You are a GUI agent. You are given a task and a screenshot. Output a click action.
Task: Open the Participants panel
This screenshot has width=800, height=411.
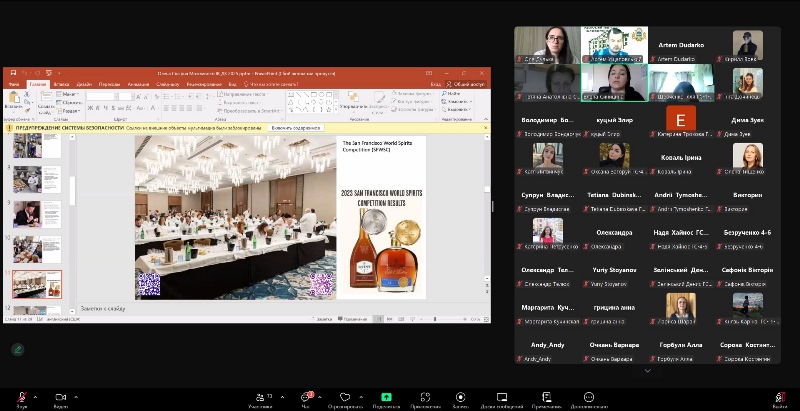pos(261,397)
